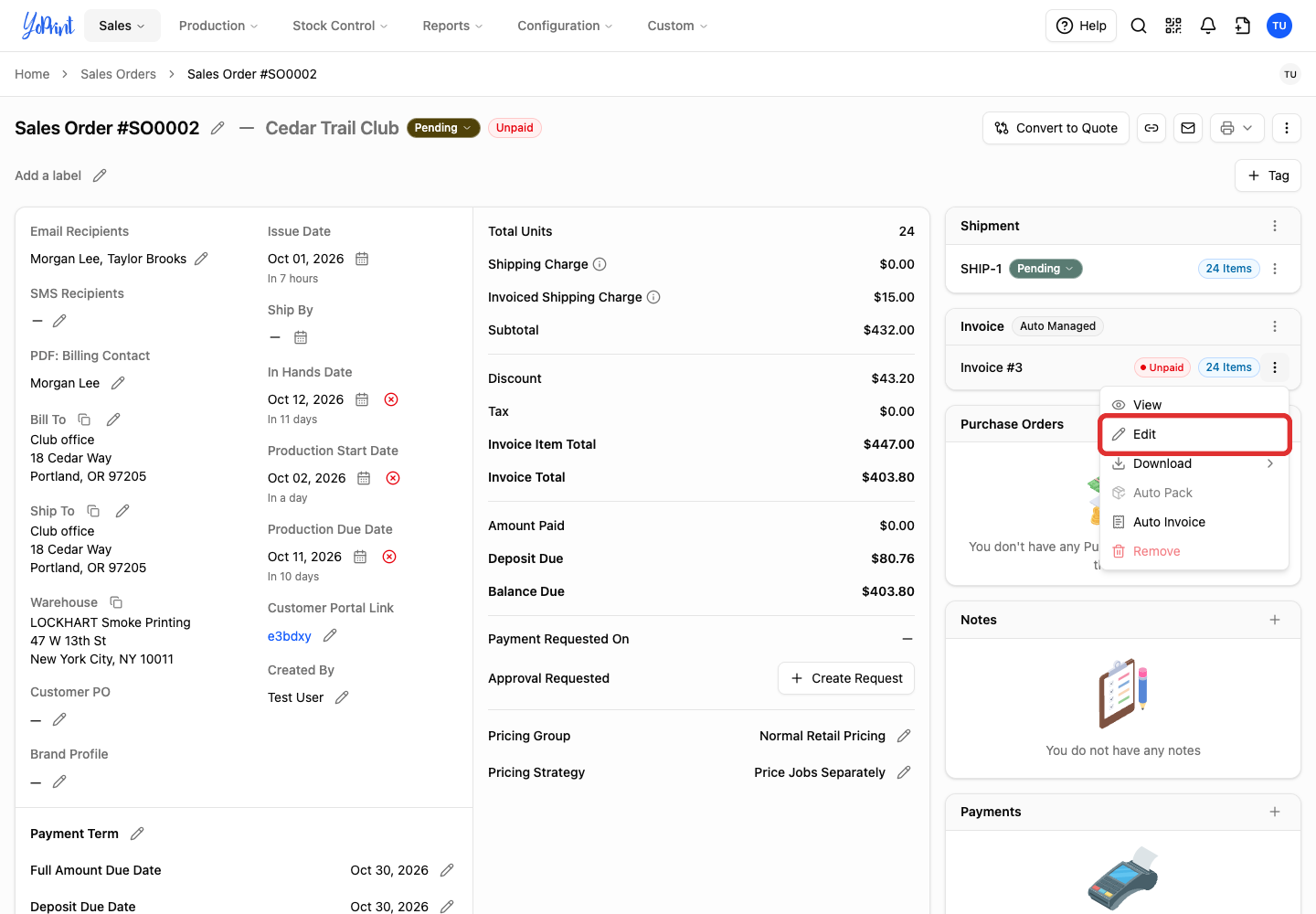Viewport: 1316px width, 914px height.
Task: Add a payment with plus icon
Action: (1275, 812)
